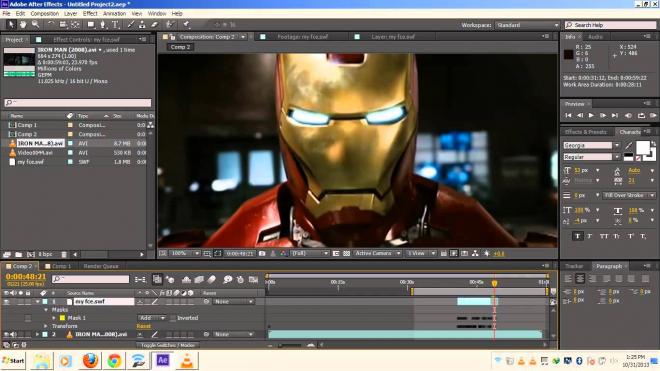Select the Clone Stamp tool

[142, 25]
